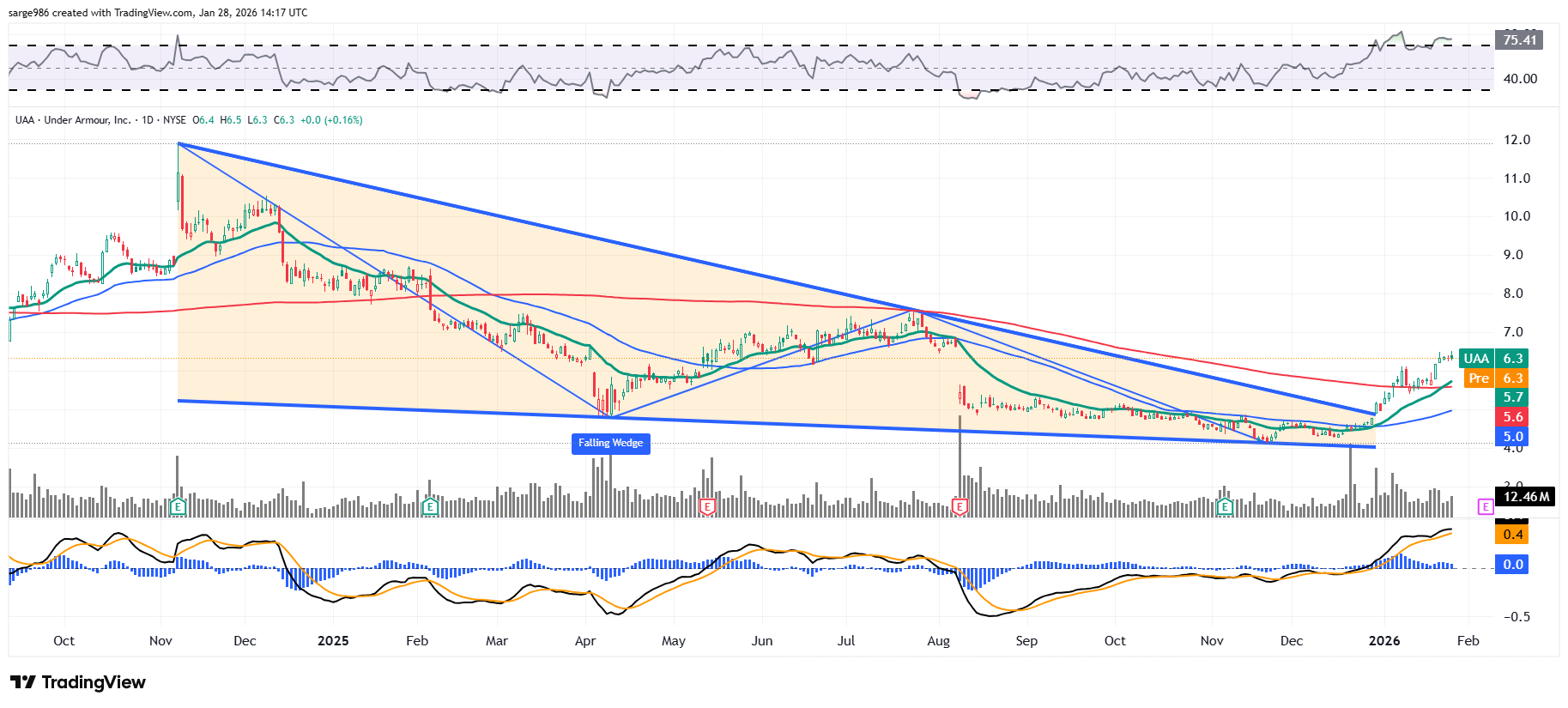The height and width of the screenshot is (708, 1568).
Task: Open the green earnings marker near February 2025
Action: click(431, 507)
